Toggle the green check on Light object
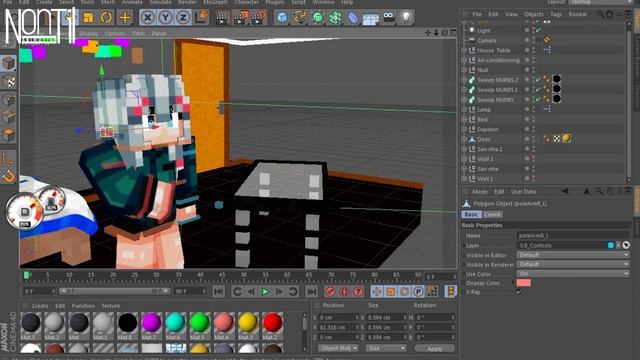 [x=538, y=30]
